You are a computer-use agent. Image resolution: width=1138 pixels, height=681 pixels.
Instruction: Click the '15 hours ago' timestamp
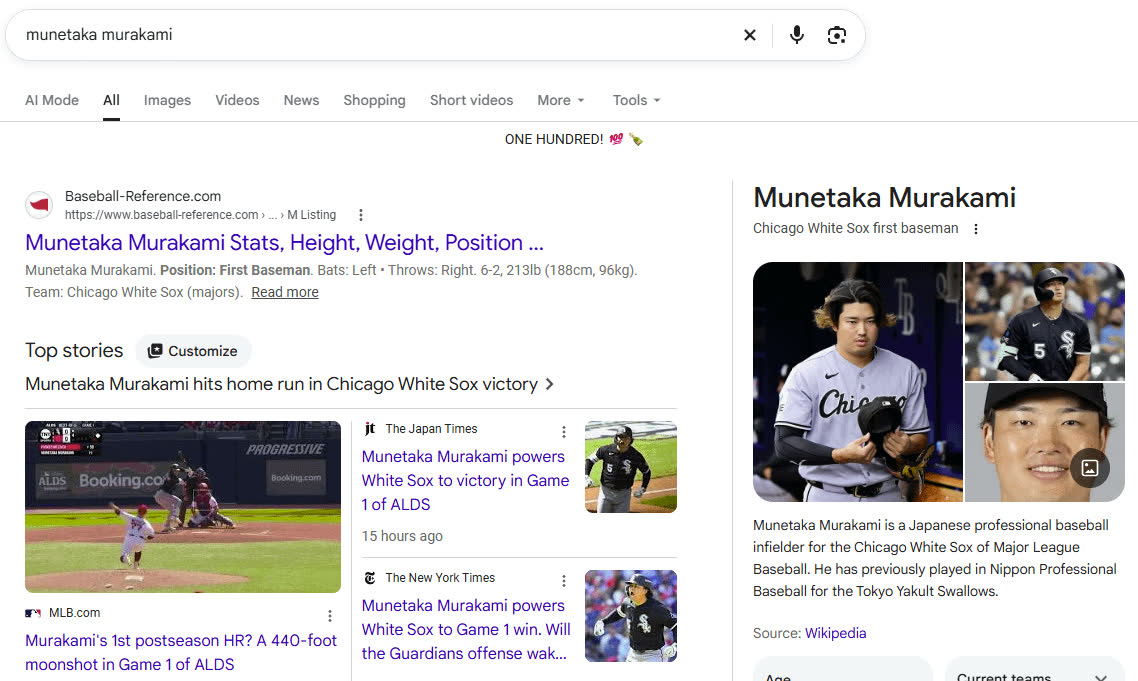[x=402, y=536]
